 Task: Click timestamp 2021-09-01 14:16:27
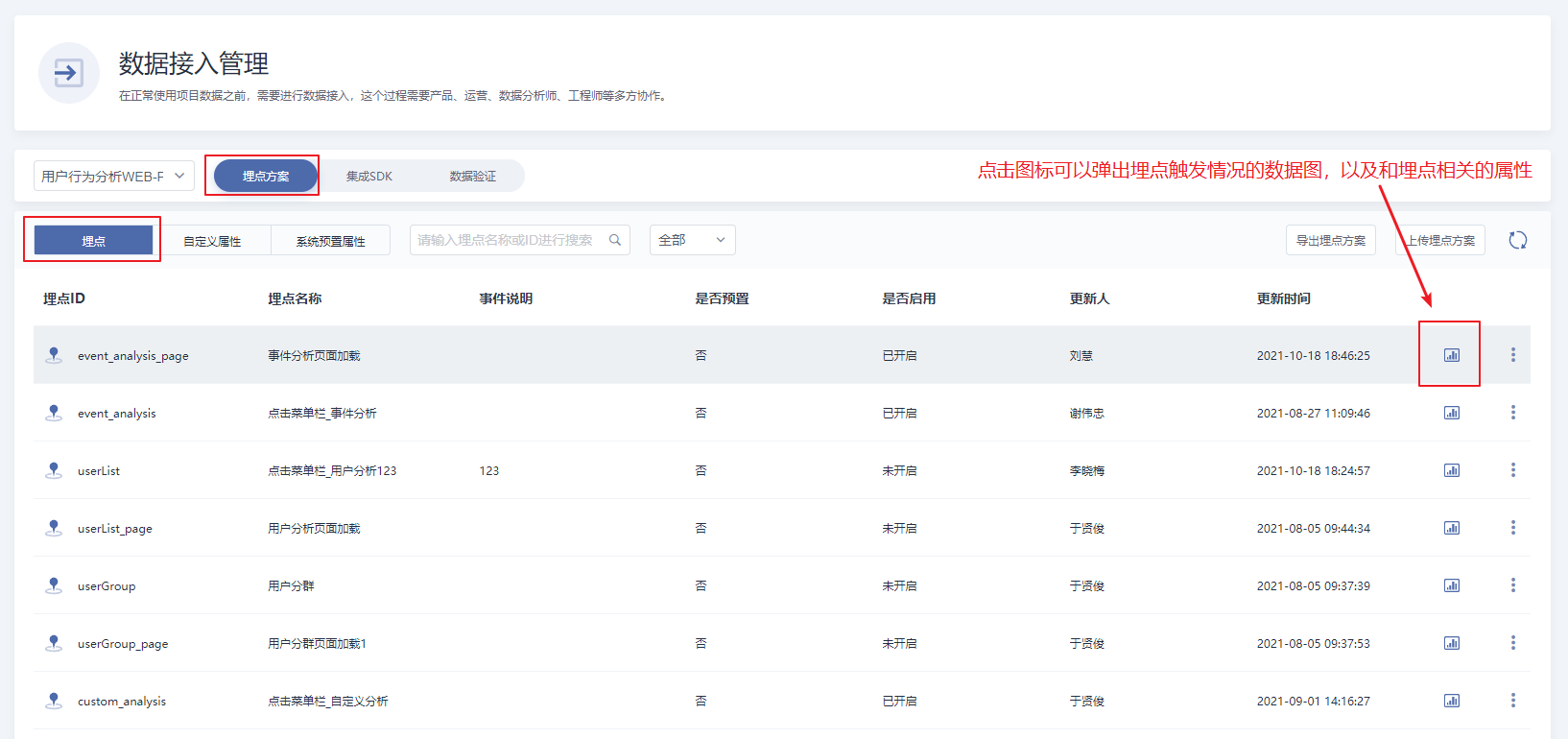[x=1314, y=701]
